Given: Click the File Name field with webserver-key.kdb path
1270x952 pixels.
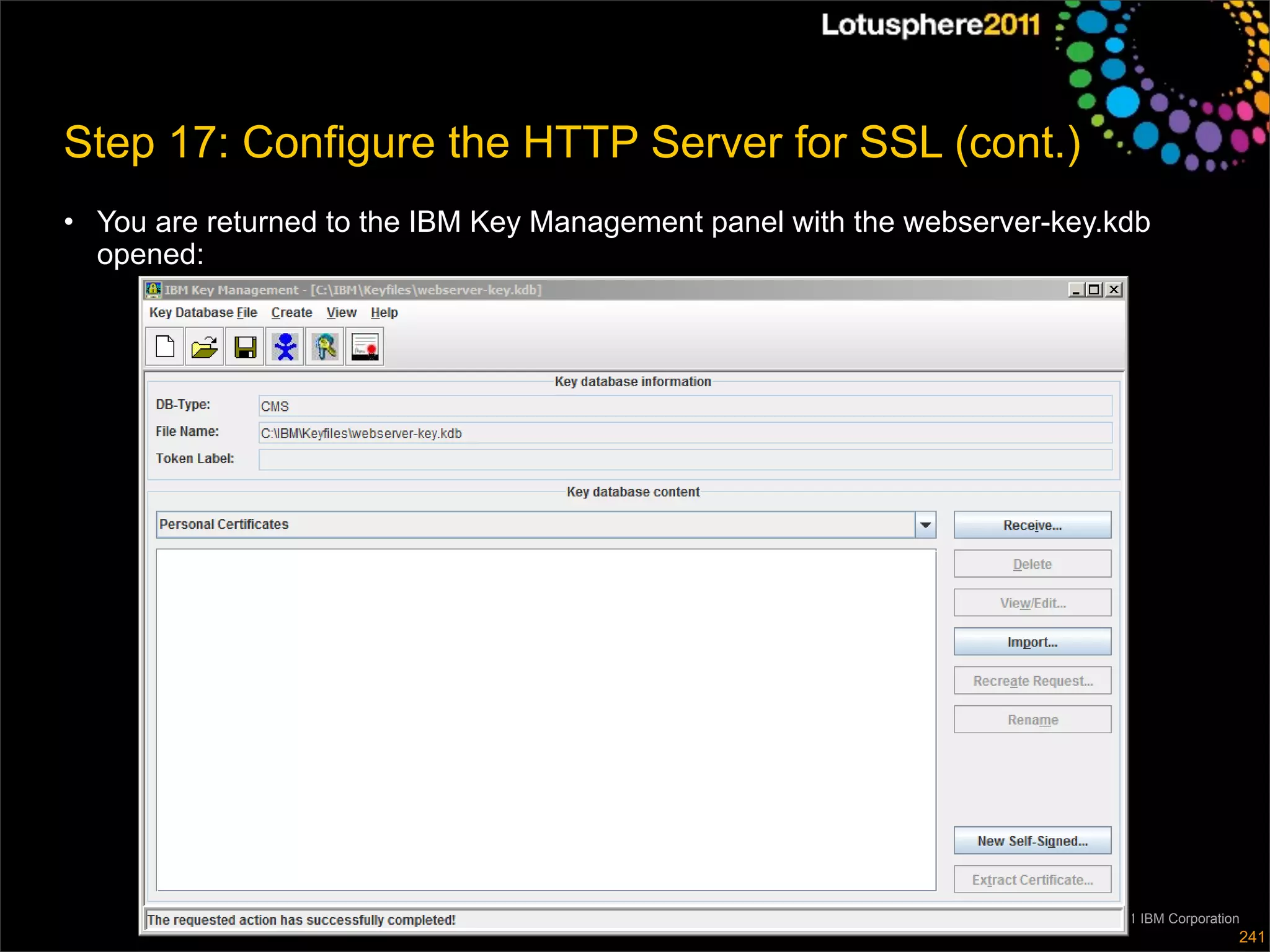Looking at the screenshot, I should [685, 433].
